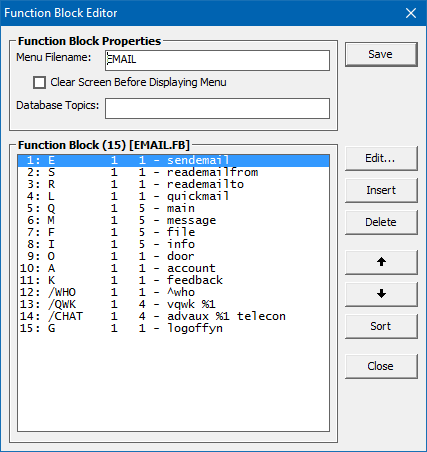
Task: Click into the Database Topics field
Action: tap(217, 108)
